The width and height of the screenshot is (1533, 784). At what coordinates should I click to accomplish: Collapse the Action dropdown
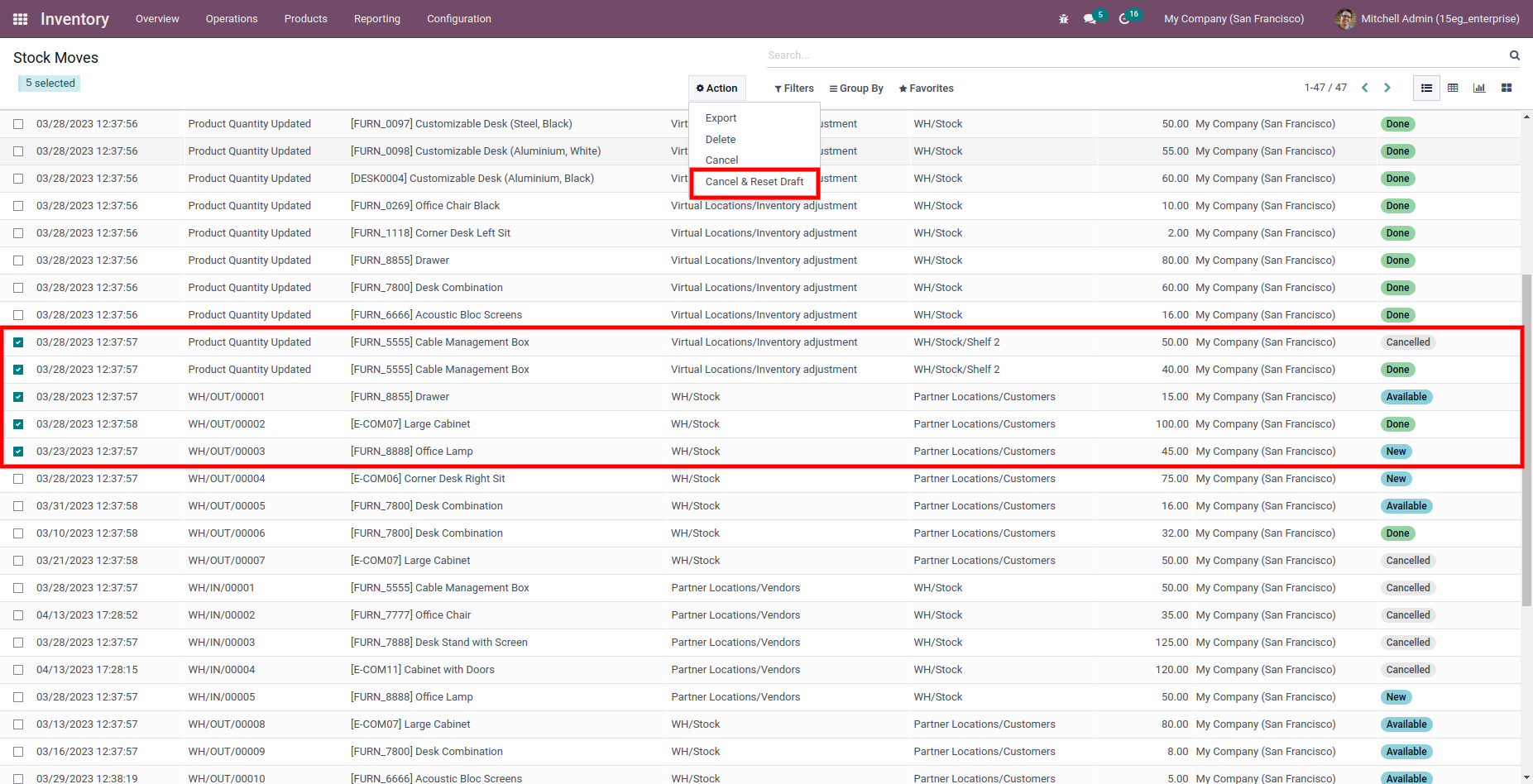716,88
